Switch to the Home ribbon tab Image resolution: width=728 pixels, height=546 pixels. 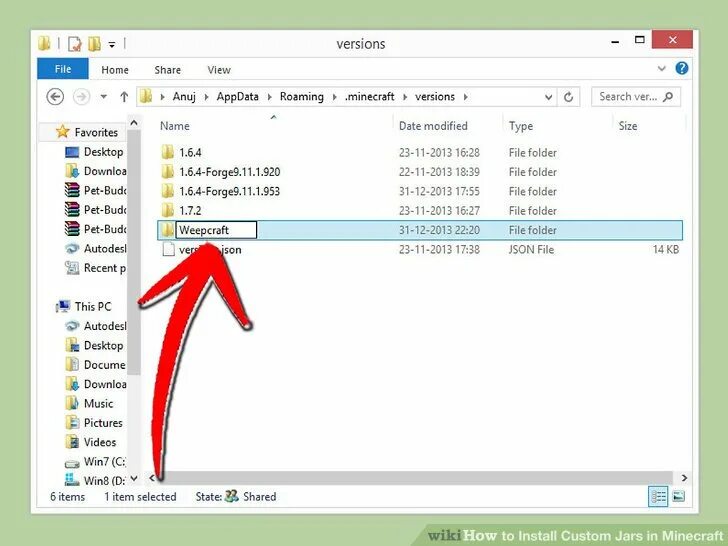pos(115,70)
